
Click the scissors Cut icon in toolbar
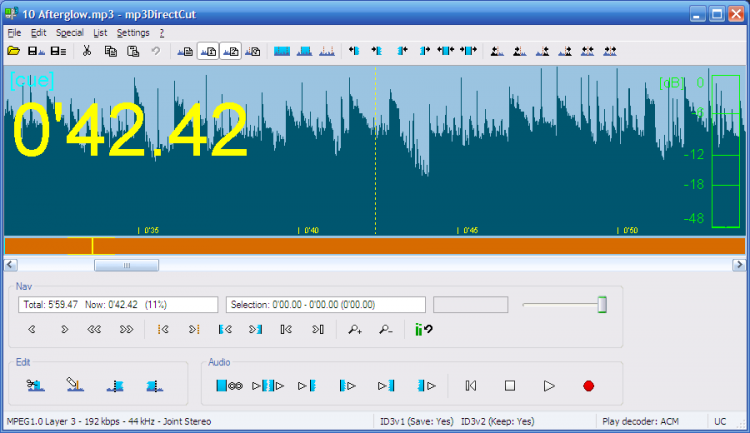click(87, 50)
